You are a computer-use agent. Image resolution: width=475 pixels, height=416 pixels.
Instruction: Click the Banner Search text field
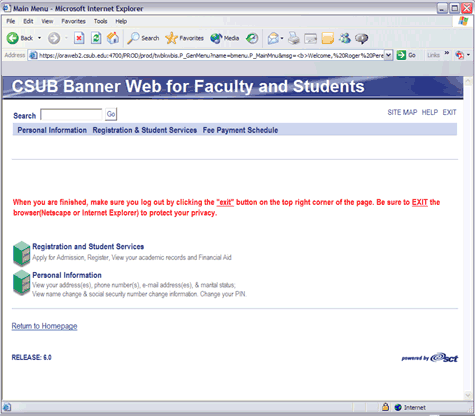[71, 115]
